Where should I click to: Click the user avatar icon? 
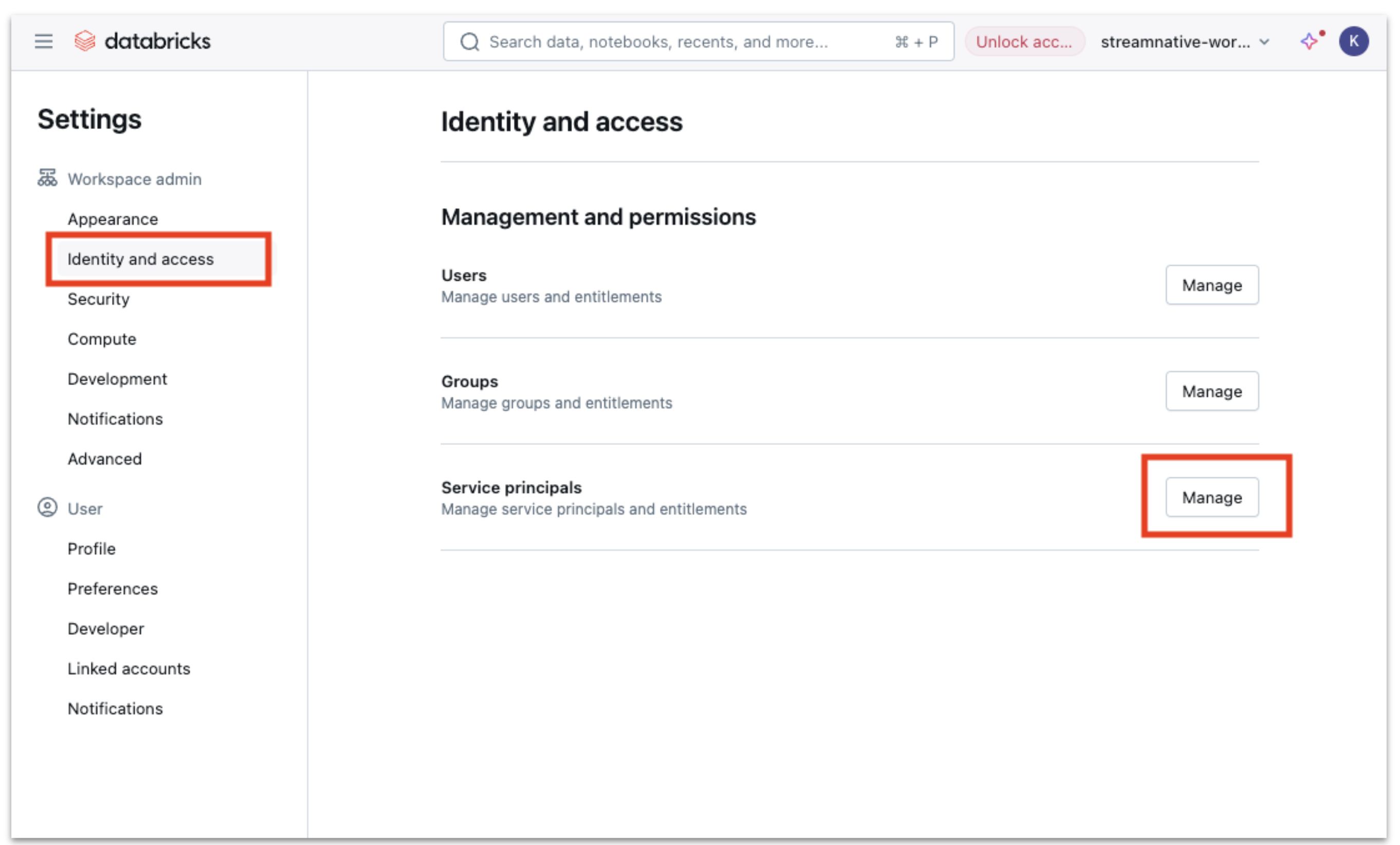pyautogui.click(x=1353, y=41)
